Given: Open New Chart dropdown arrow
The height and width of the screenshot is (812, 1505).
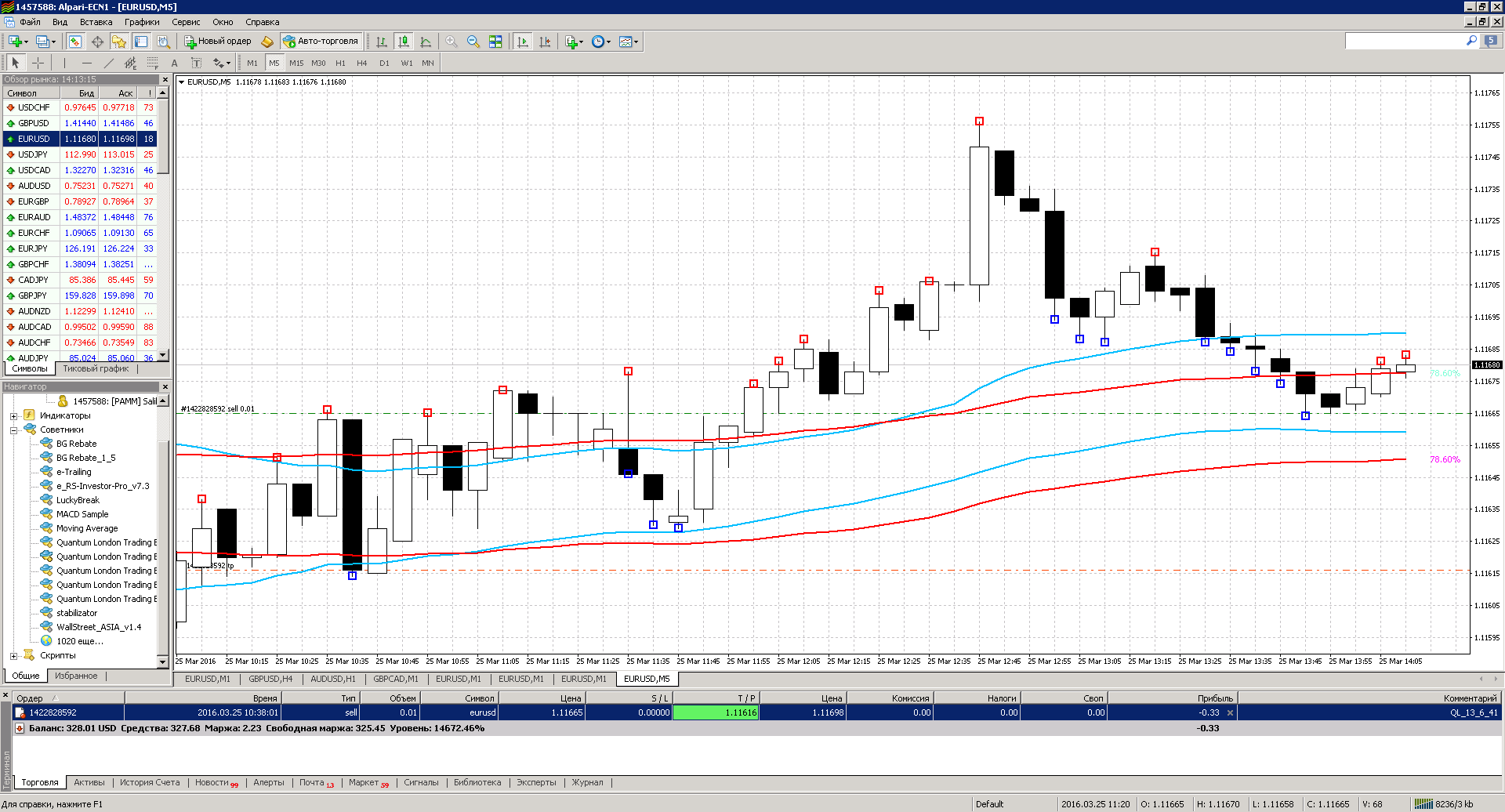Looking at the screenshot, I should (26, 42).
